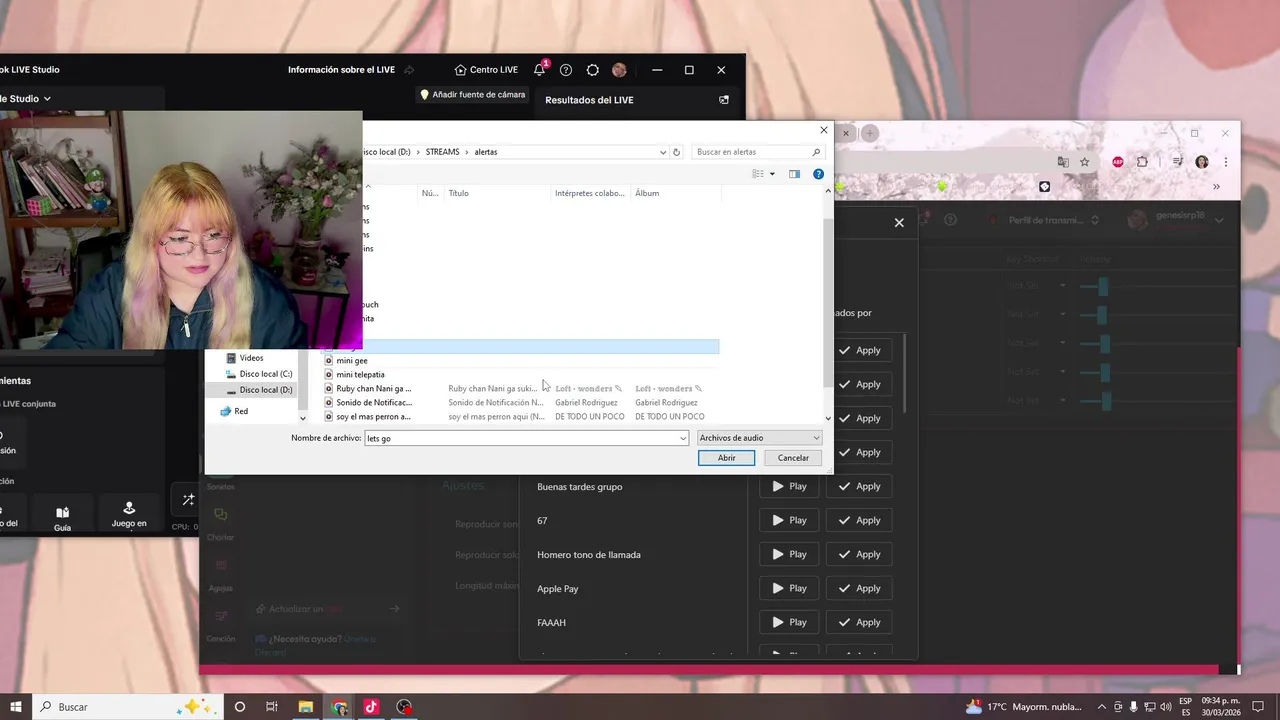Screen dimensions: 1280x720
Task: Apply Homero tono de llamada sound
Action: [x=859, y=554]
